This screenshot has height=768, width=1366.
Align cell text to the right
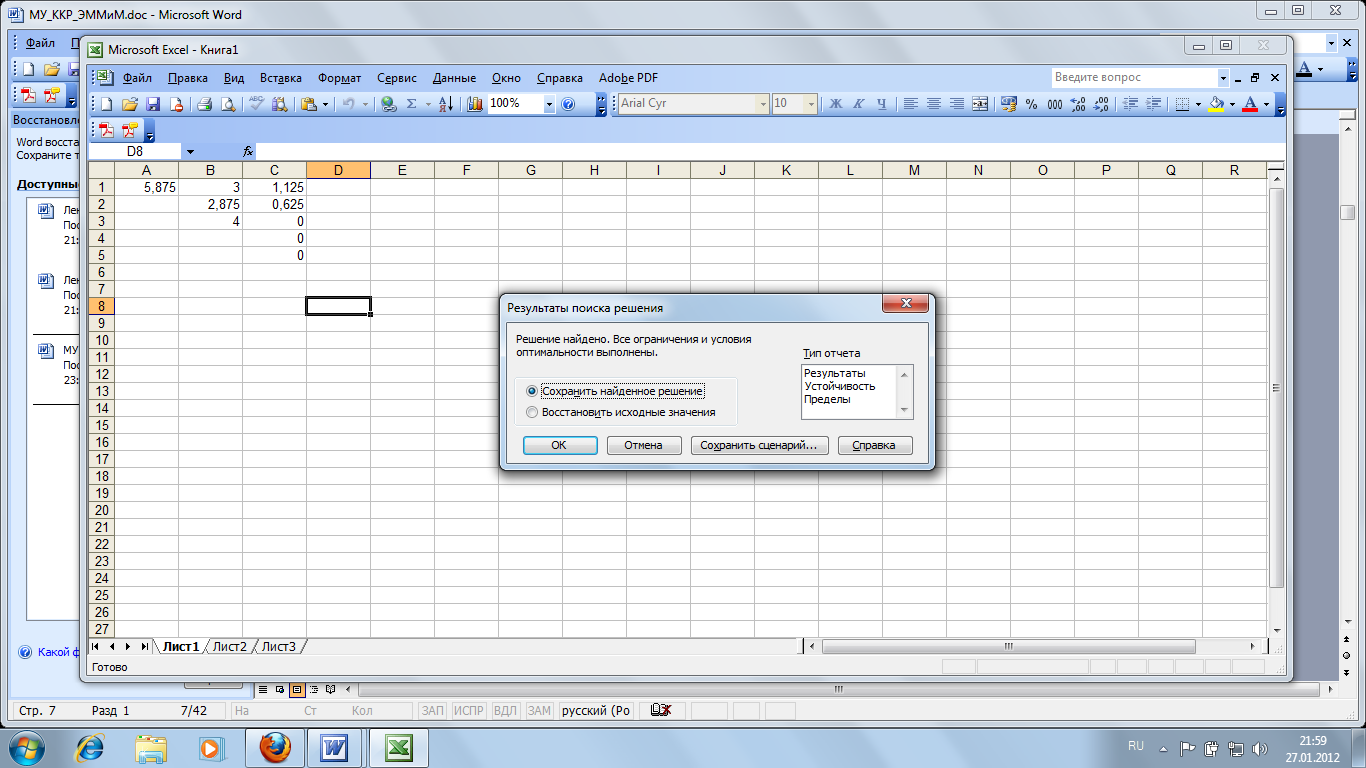[957, 104]
